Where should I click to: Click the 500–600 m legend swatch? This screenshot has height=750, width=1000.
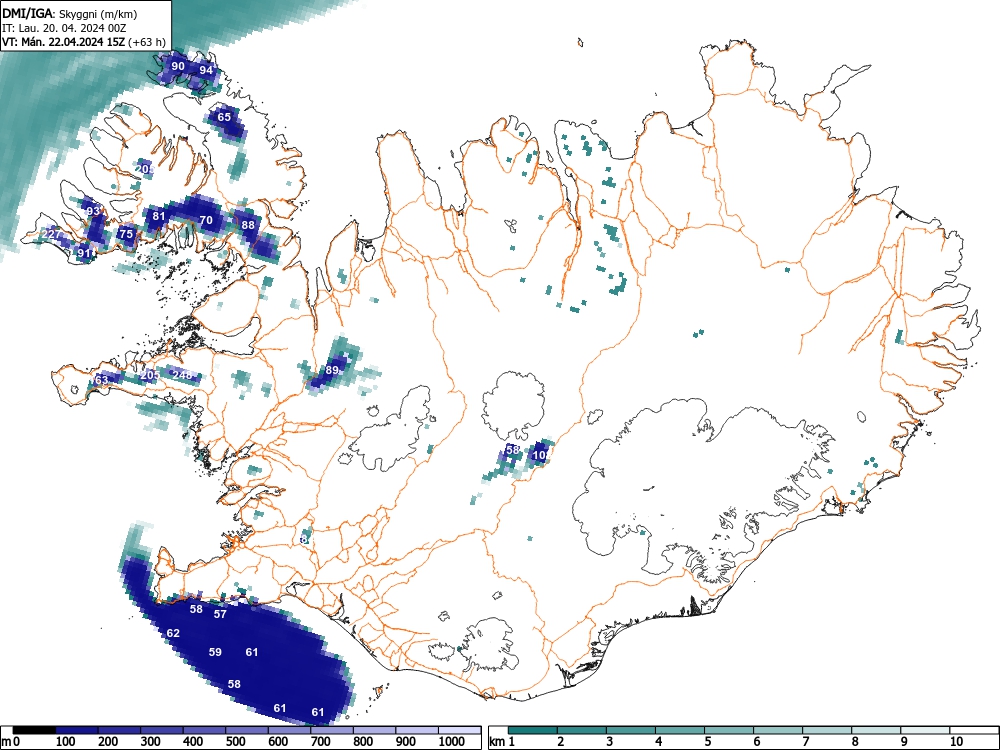coord(247,730)
